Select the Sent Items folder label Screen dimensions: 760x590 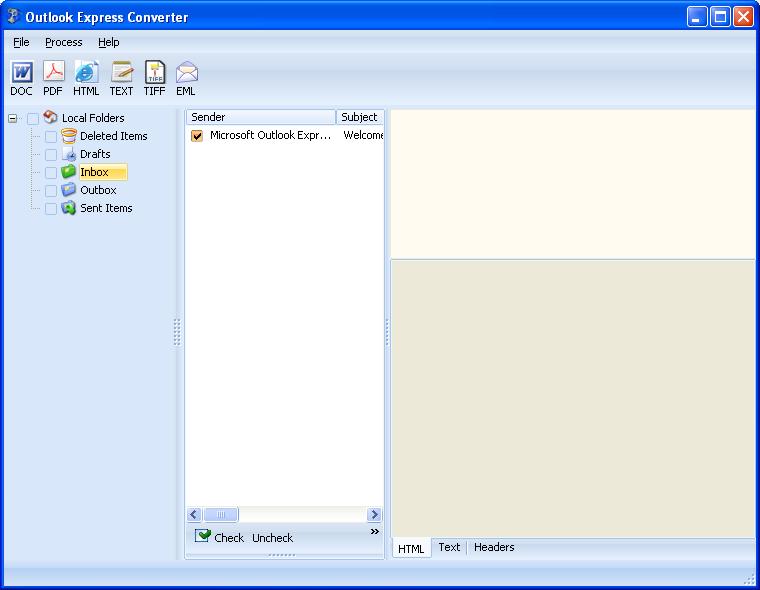106,208
